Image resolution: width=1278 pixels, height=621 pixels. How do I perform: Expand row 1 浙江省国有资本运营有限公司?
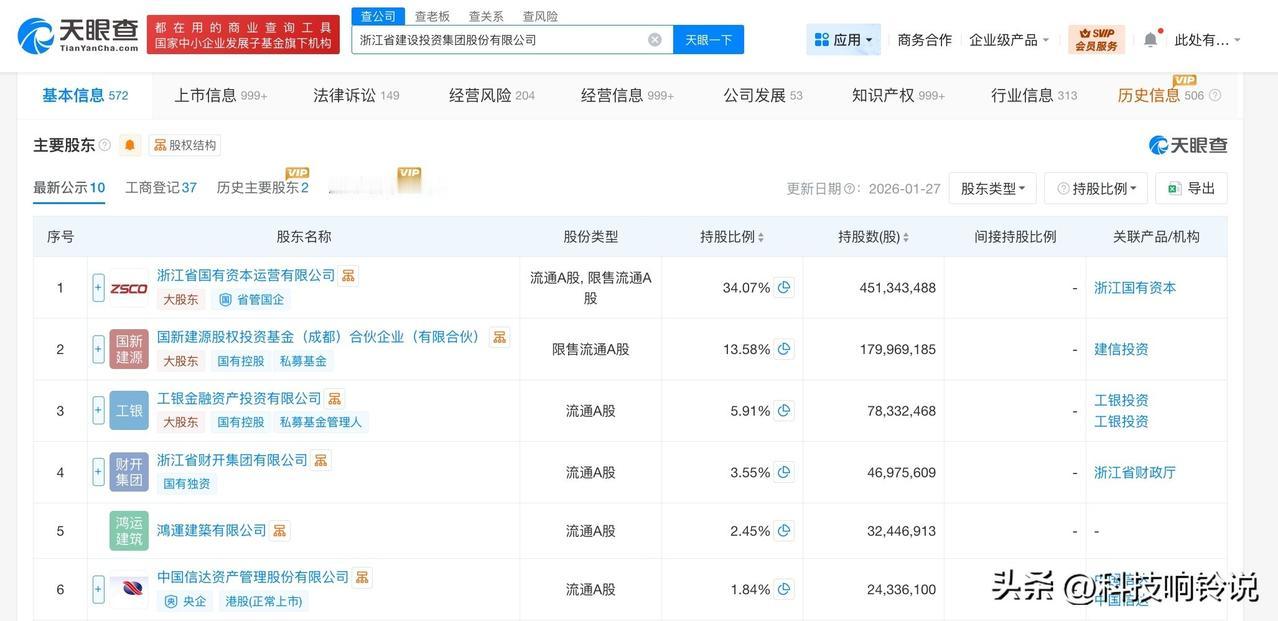point(98,288)
